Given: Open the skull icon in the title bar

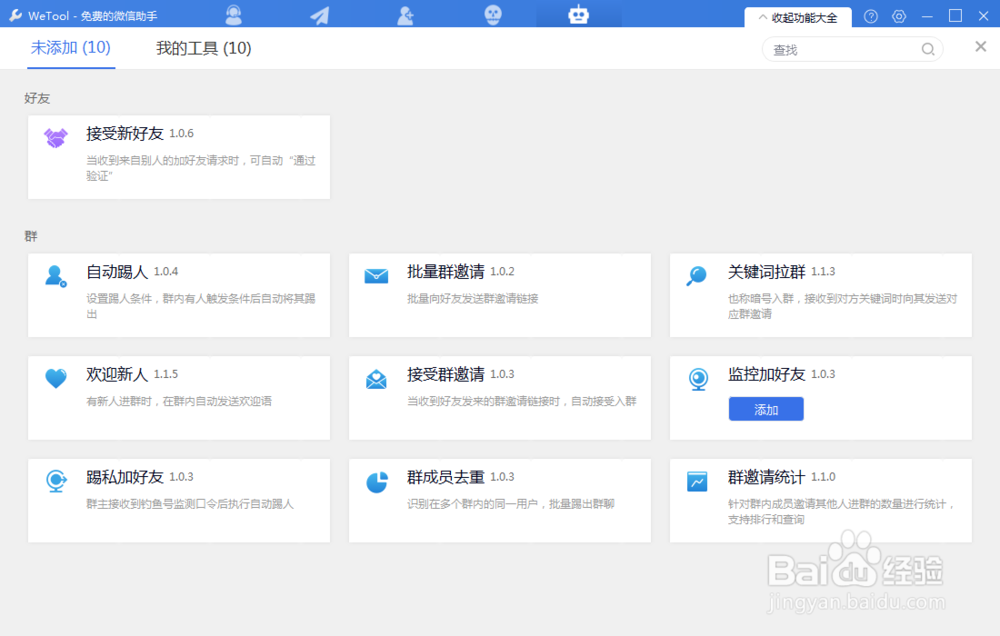Looking at the screenshot, I should click(493, 15).
